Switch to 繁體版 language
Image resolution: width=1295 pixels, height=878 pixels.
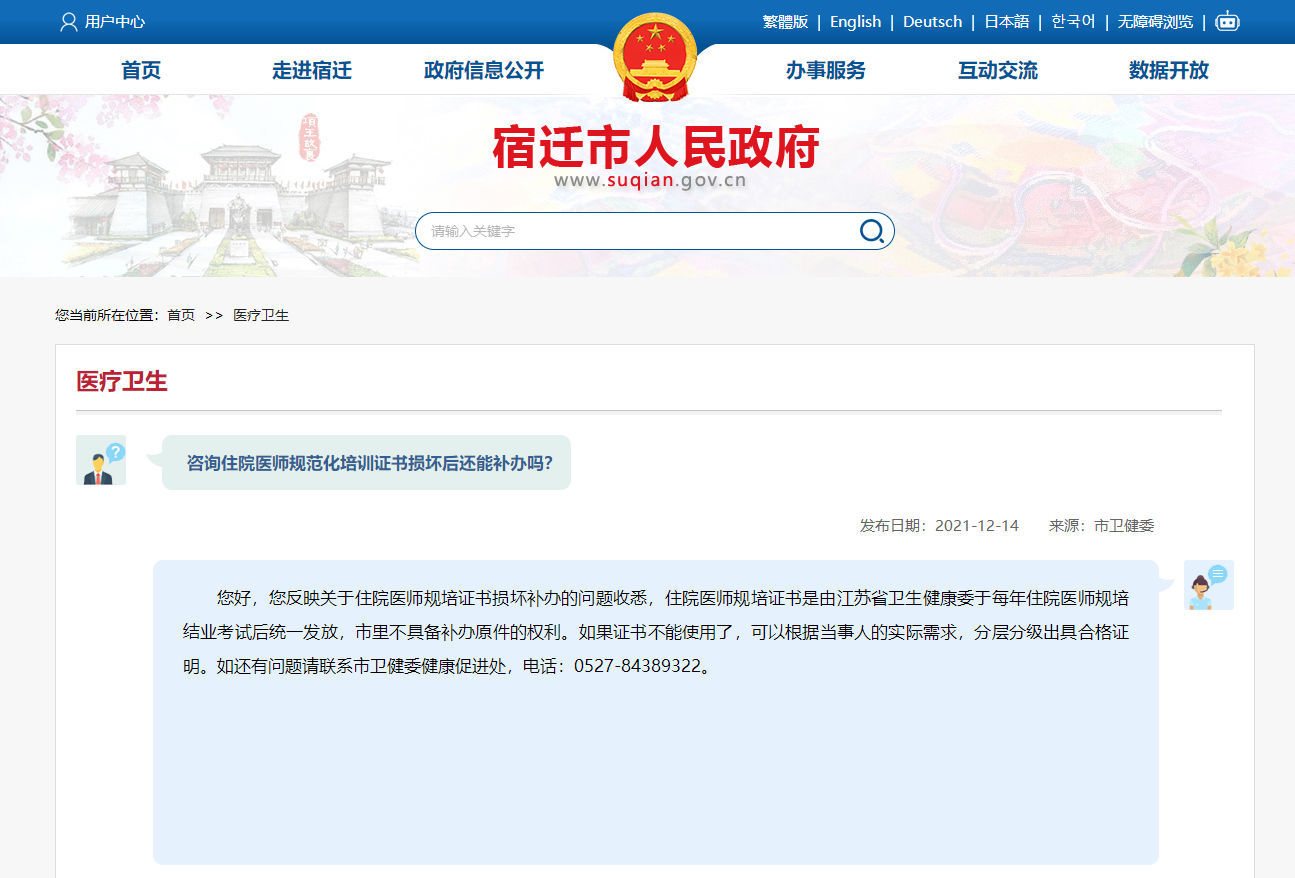[x=785, y=22]
